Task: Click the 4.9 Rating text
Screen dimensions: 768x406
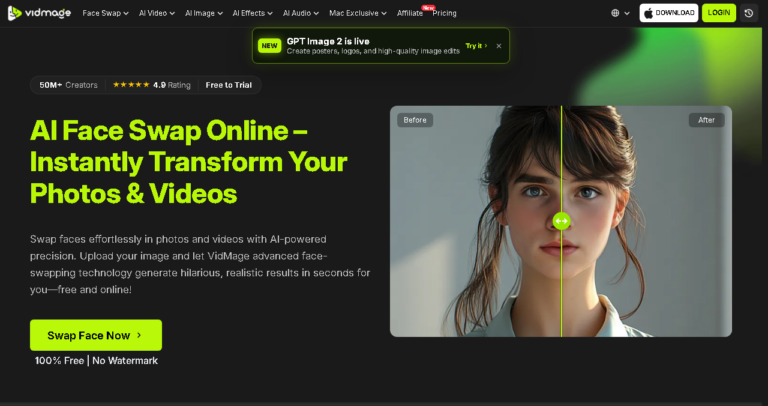Action: (171, 85)
